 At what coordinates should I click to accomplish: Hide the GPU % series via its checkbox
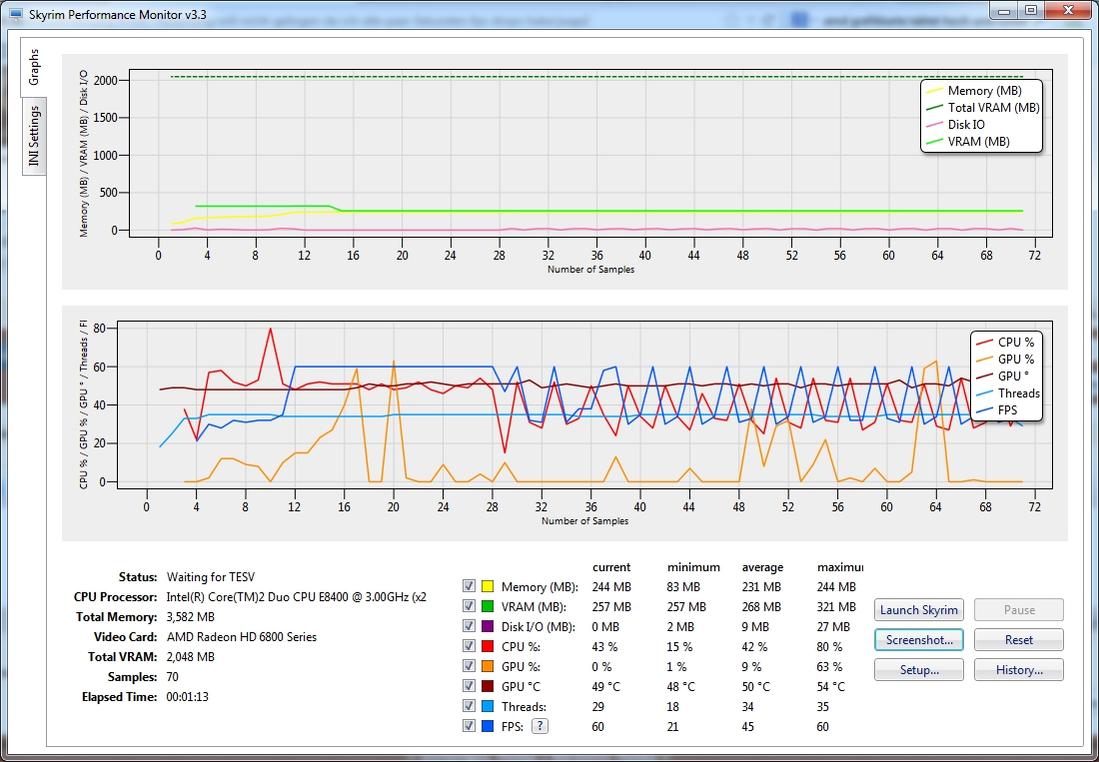[x=469, y=666]
